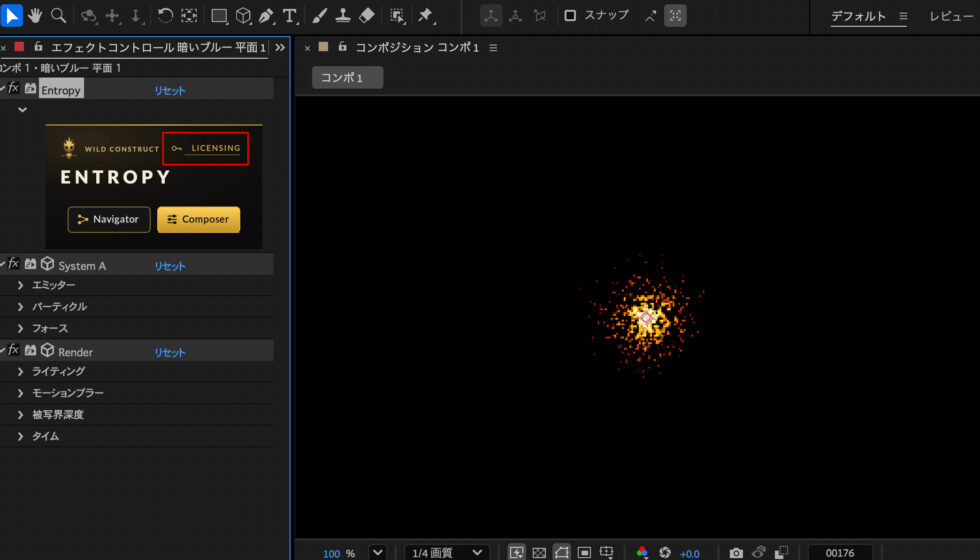Choose World Axis mode icon

point(516,16)
